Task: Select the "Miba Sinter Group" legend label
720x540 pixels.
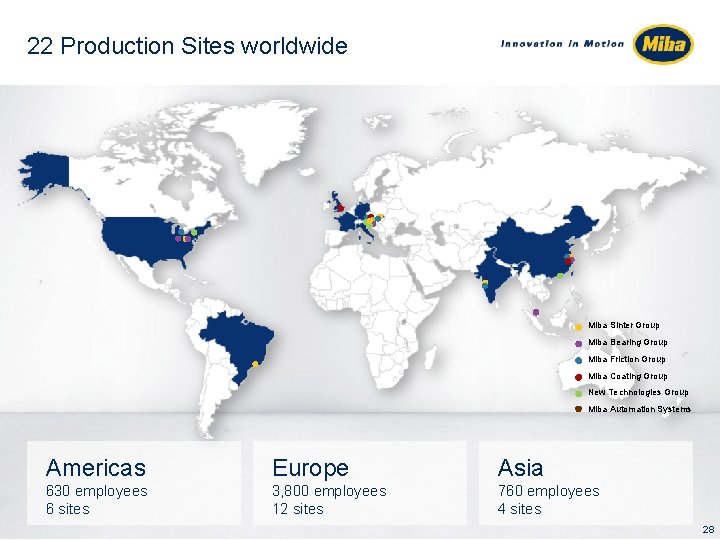Action: click(624, 325)
